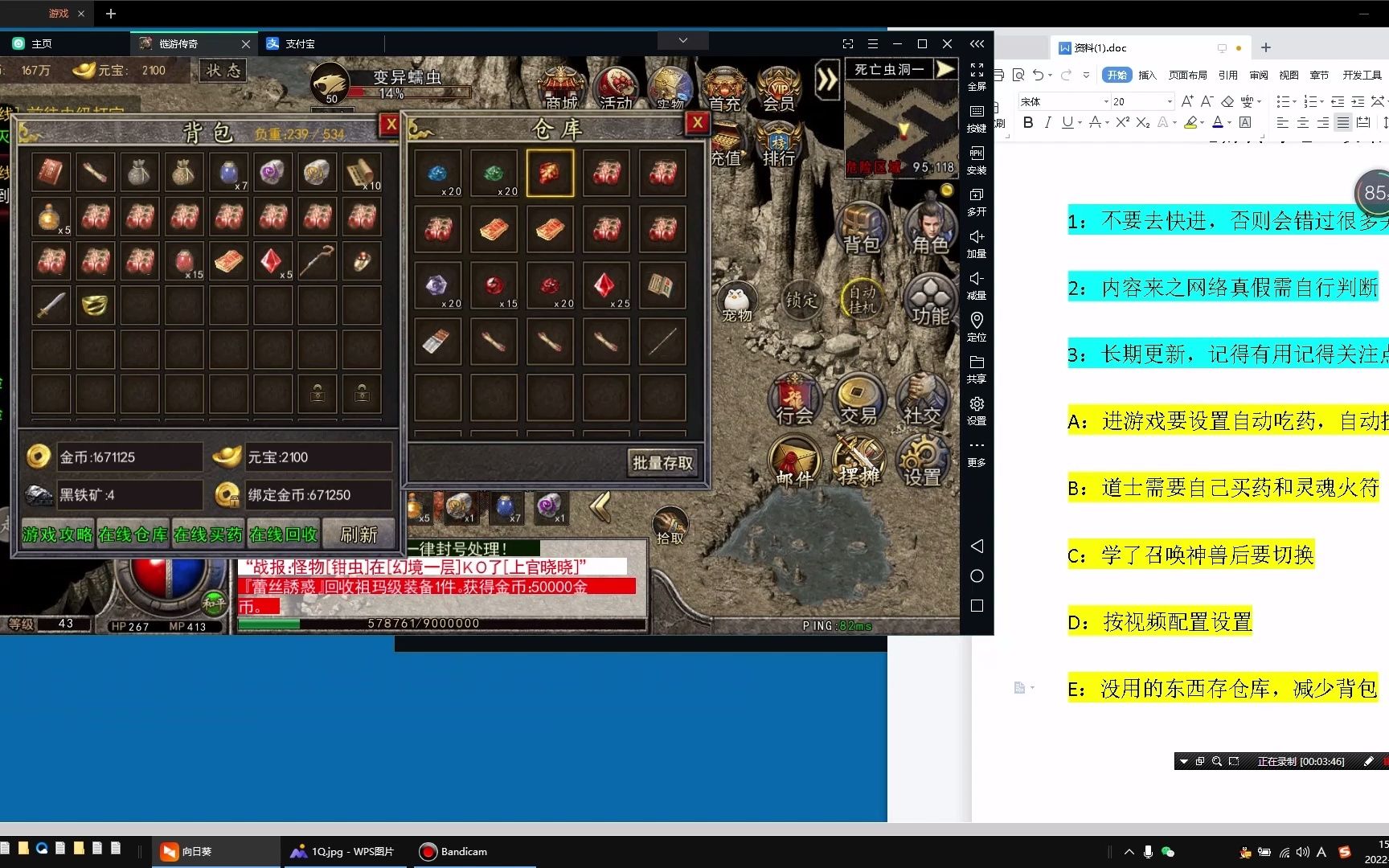Click the 锁定 lock target icon
Viewport: 1389px width, 868px height.
click(801, 301)
